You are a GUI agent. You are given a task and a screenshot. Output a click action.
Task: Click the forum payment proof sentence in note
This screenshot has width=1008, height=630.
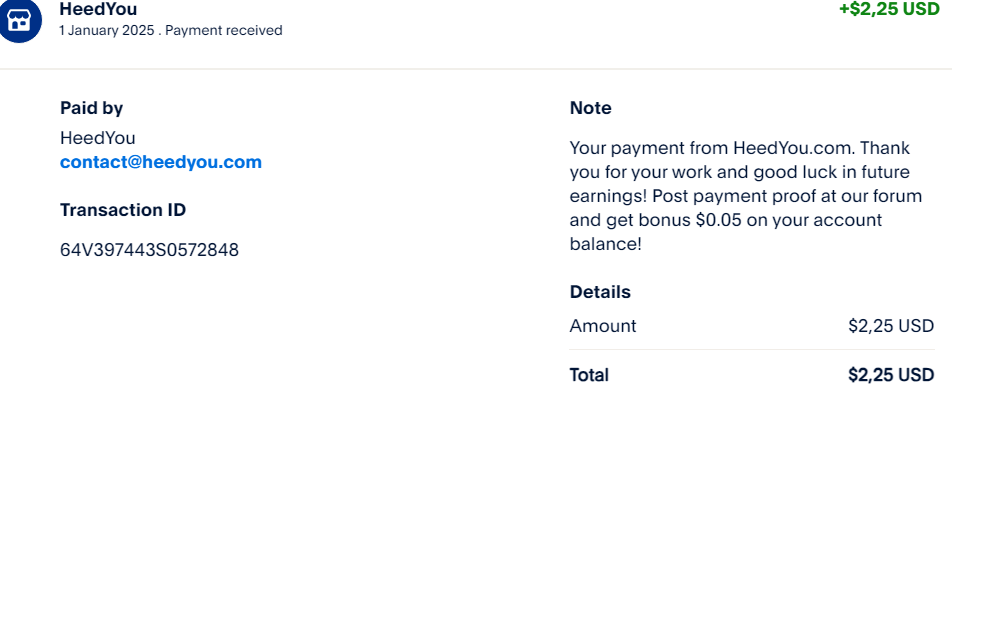(746, 220)
